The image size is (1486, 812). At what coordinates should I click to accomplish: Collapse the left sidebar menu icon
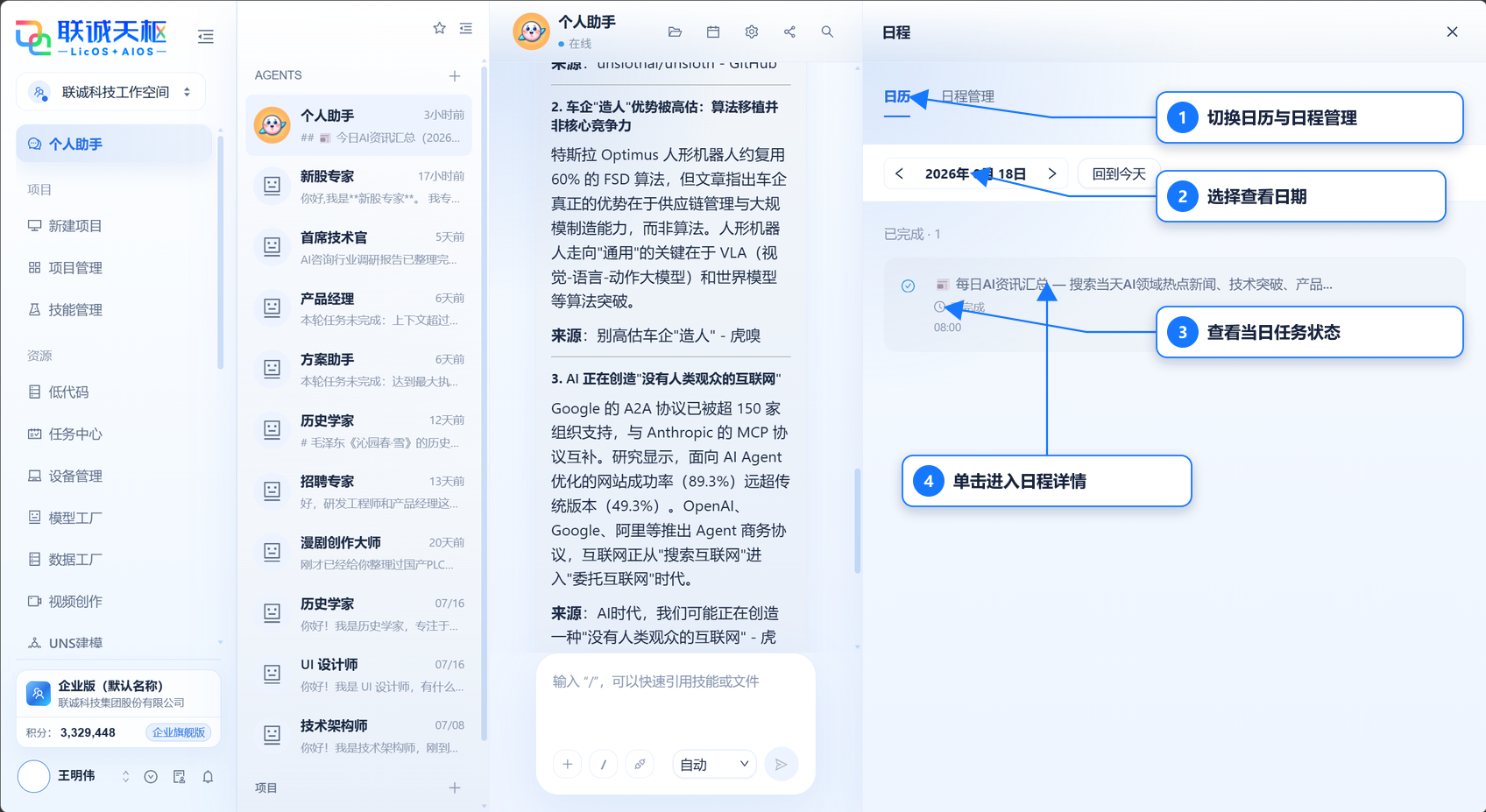[x=206, y=36]
